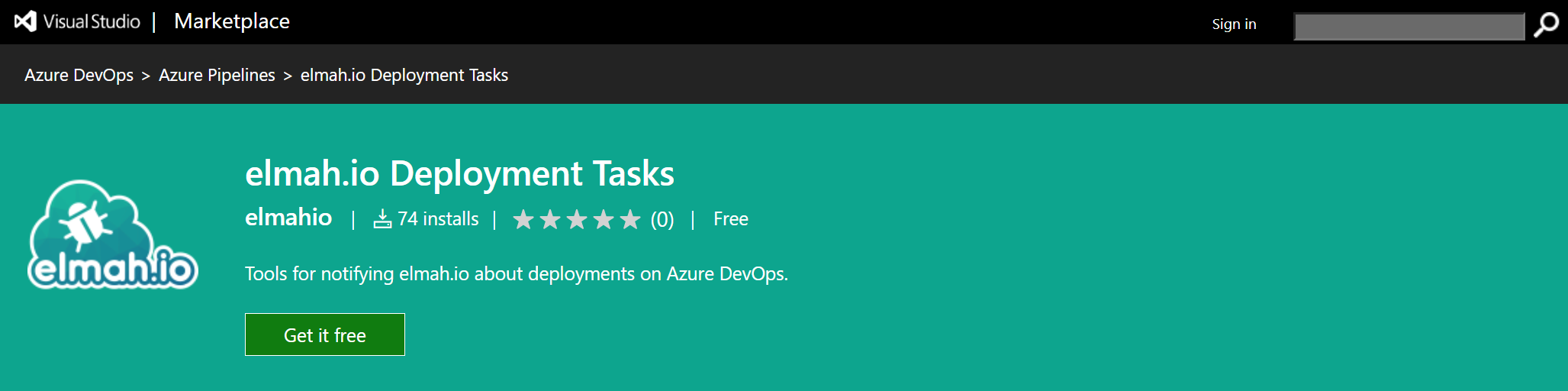Click the elmah.io Deployment Tasks heading
This screenshot has height=391, width=1568.
click(x=459, y=173)
